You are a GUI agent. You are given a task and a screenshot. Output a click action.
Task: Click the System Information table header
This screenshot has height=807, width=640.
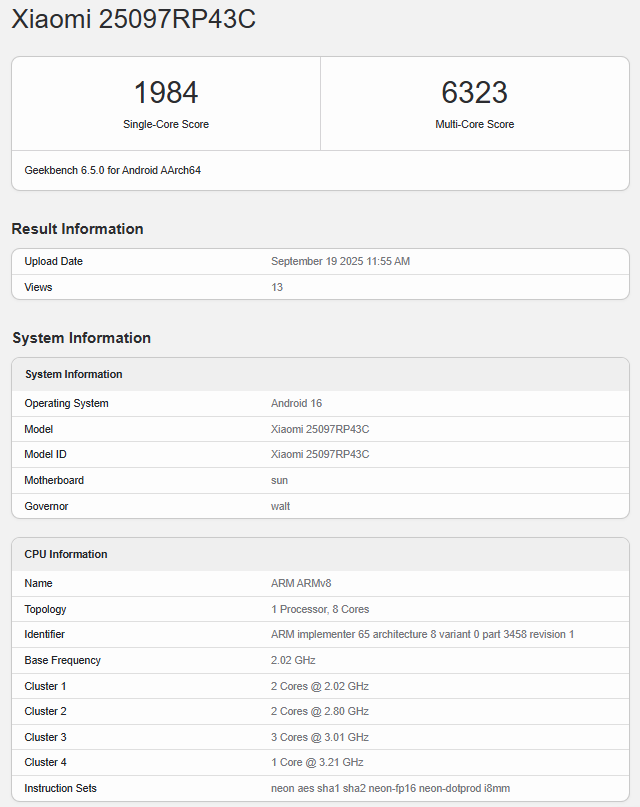click(x=74, y=374)
